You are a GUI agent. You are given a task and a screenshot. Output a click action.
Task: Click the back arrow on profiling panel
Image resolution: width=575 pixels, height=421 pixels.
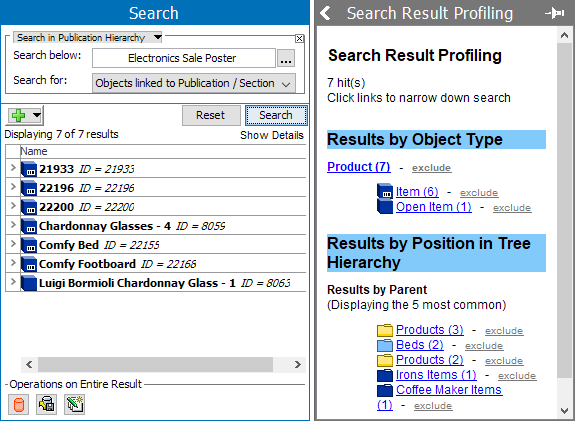click(x=325, y=13)
